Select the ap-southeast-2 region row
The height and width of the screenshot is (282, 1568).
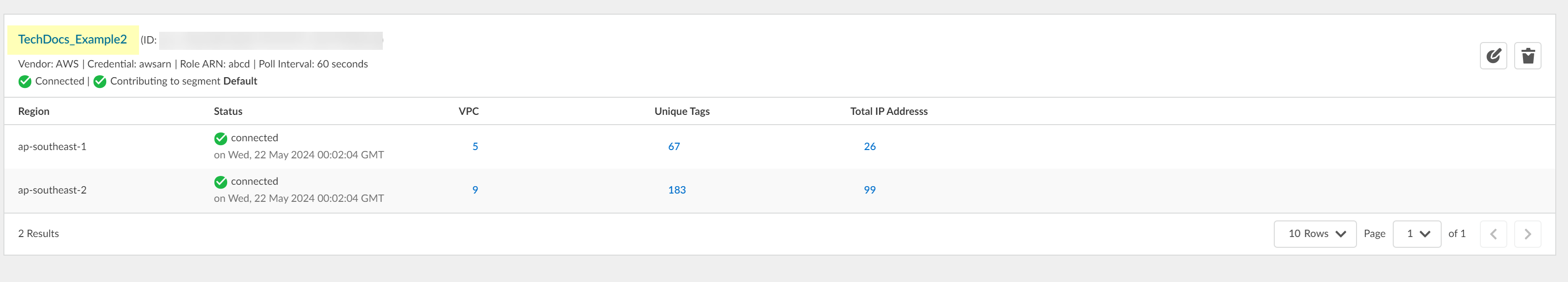point(52,190)
